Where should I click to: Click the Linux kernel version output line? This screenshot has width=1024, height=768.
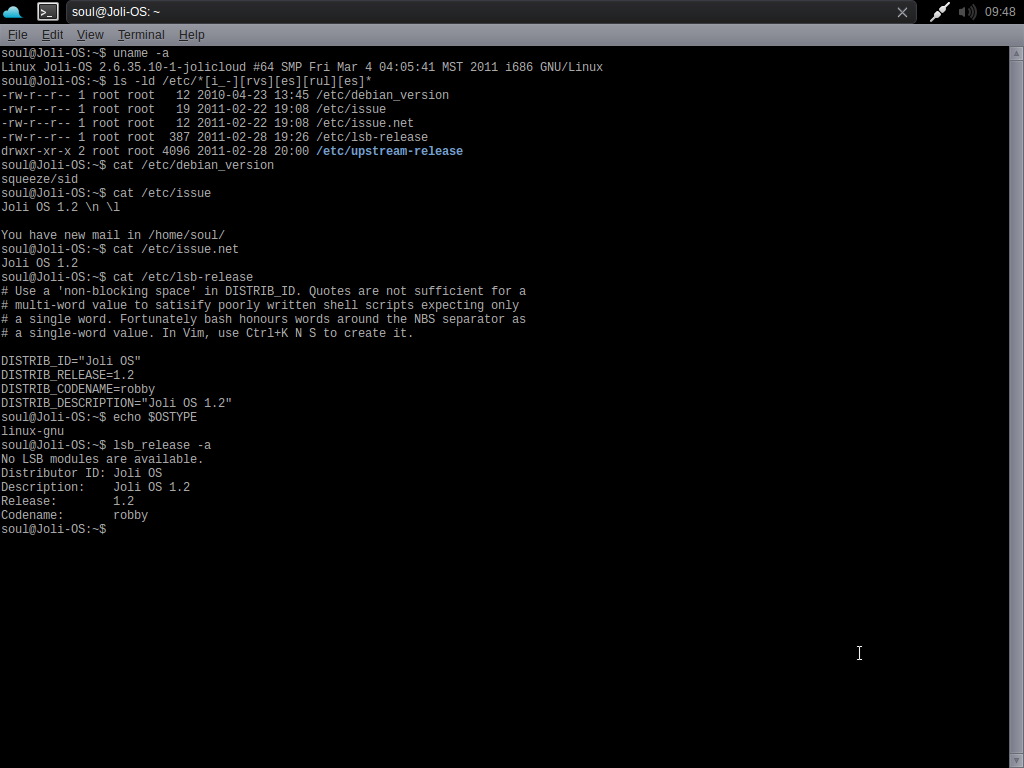click(302, 67)
